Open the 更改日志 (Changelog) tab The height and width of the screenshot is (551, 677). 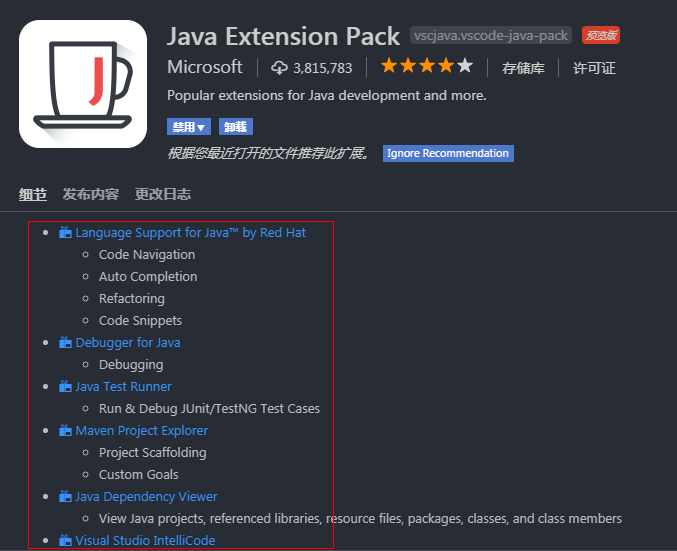coord(163,194)
